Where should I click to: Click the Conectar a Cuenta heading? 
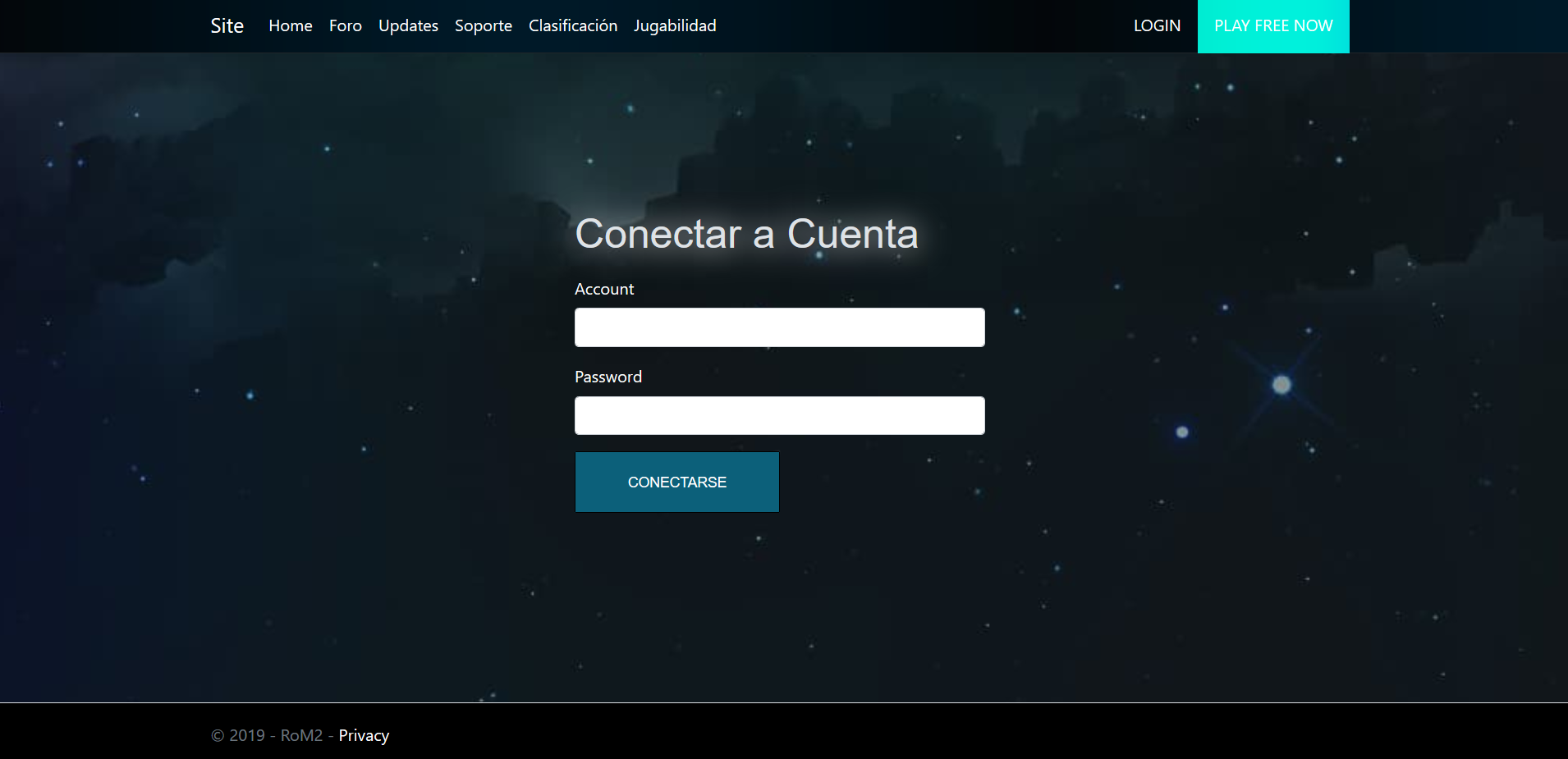pyautogui.click(x=746, y=234)
